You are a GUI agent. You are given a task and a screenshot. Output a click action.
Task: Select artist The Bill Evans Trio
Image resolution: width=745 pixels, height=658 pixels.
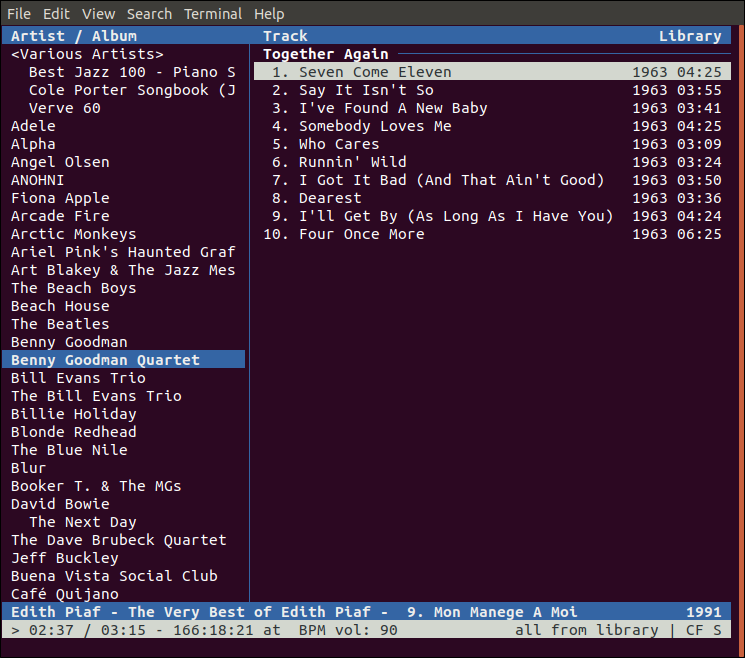[96, 396]
